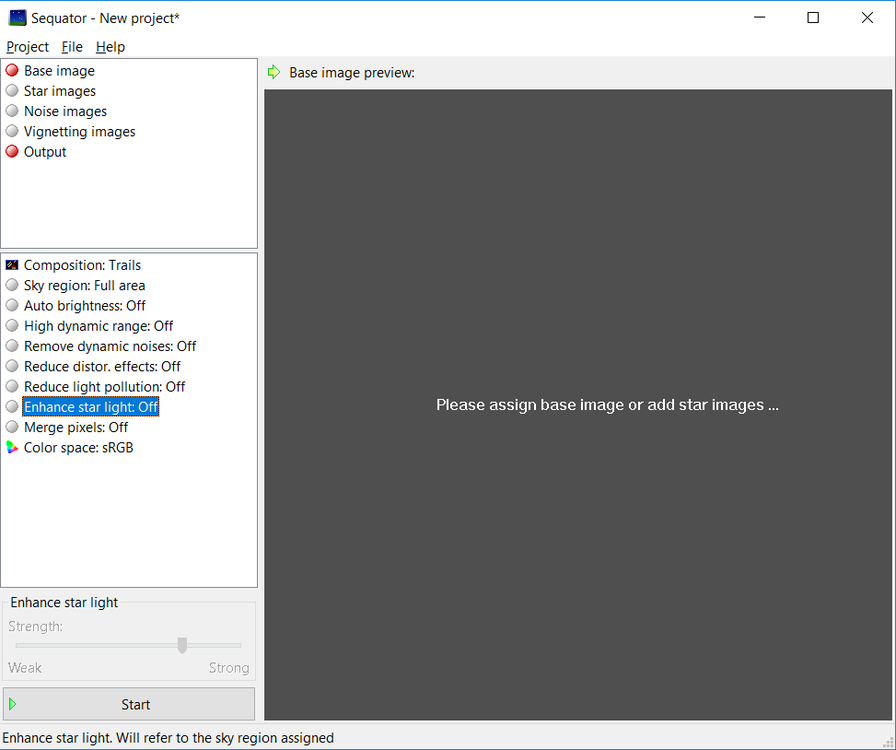Select Merge pixels: Off option
896x750 pixels.
point(76,428)
